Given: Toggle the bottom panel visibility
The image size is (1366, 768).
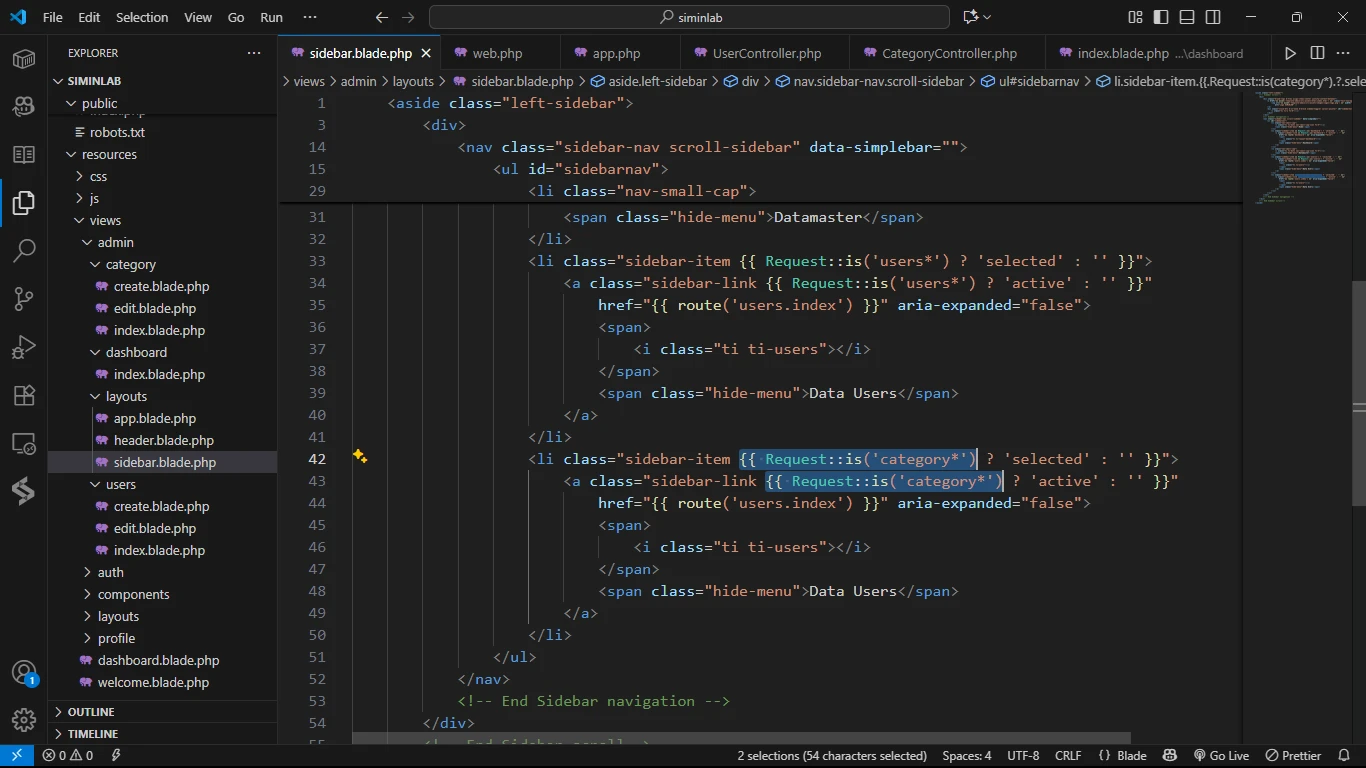Looking at the screenshot, I should coord(1187,17).
